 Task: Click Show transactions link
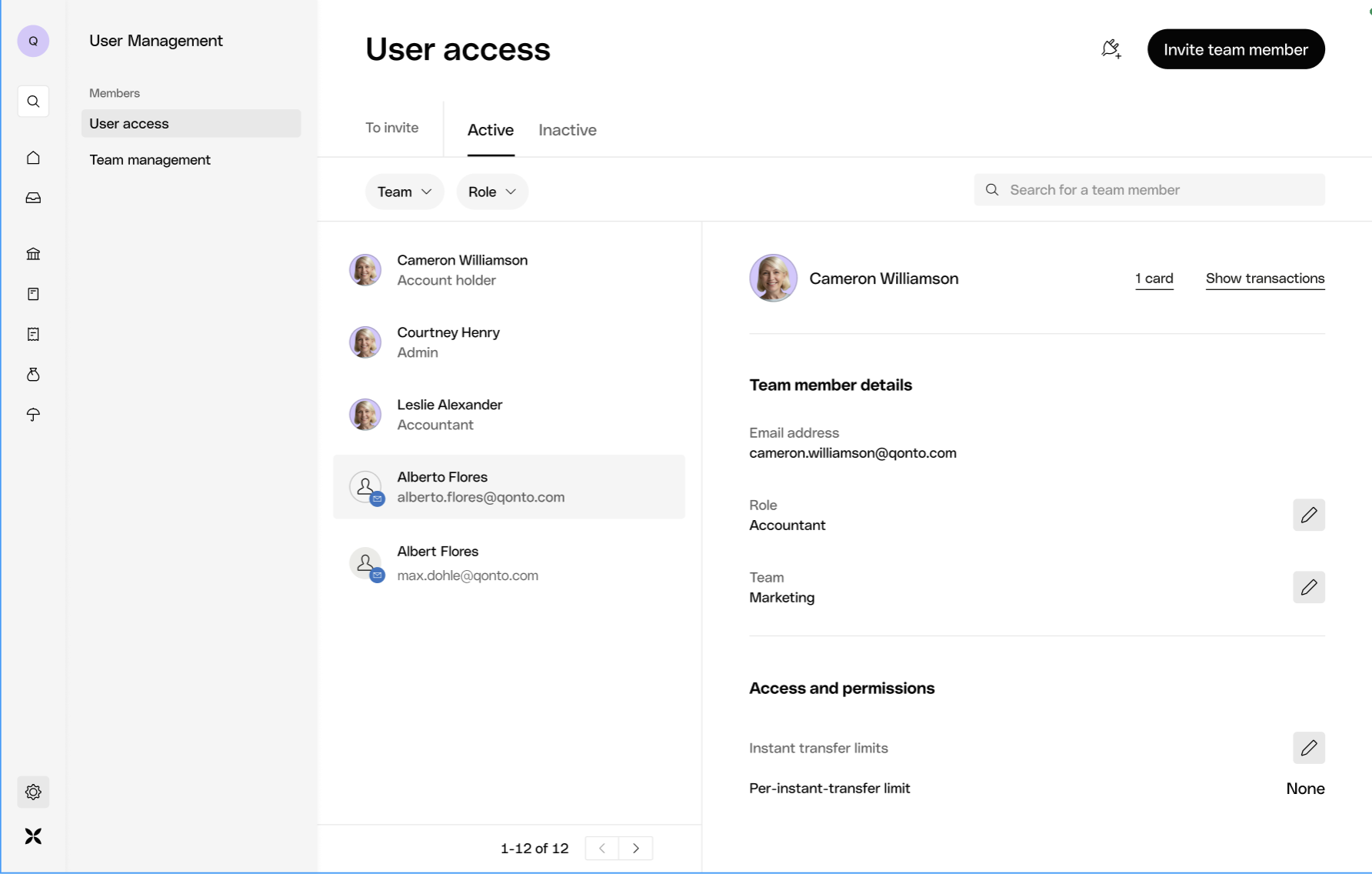1265,279
